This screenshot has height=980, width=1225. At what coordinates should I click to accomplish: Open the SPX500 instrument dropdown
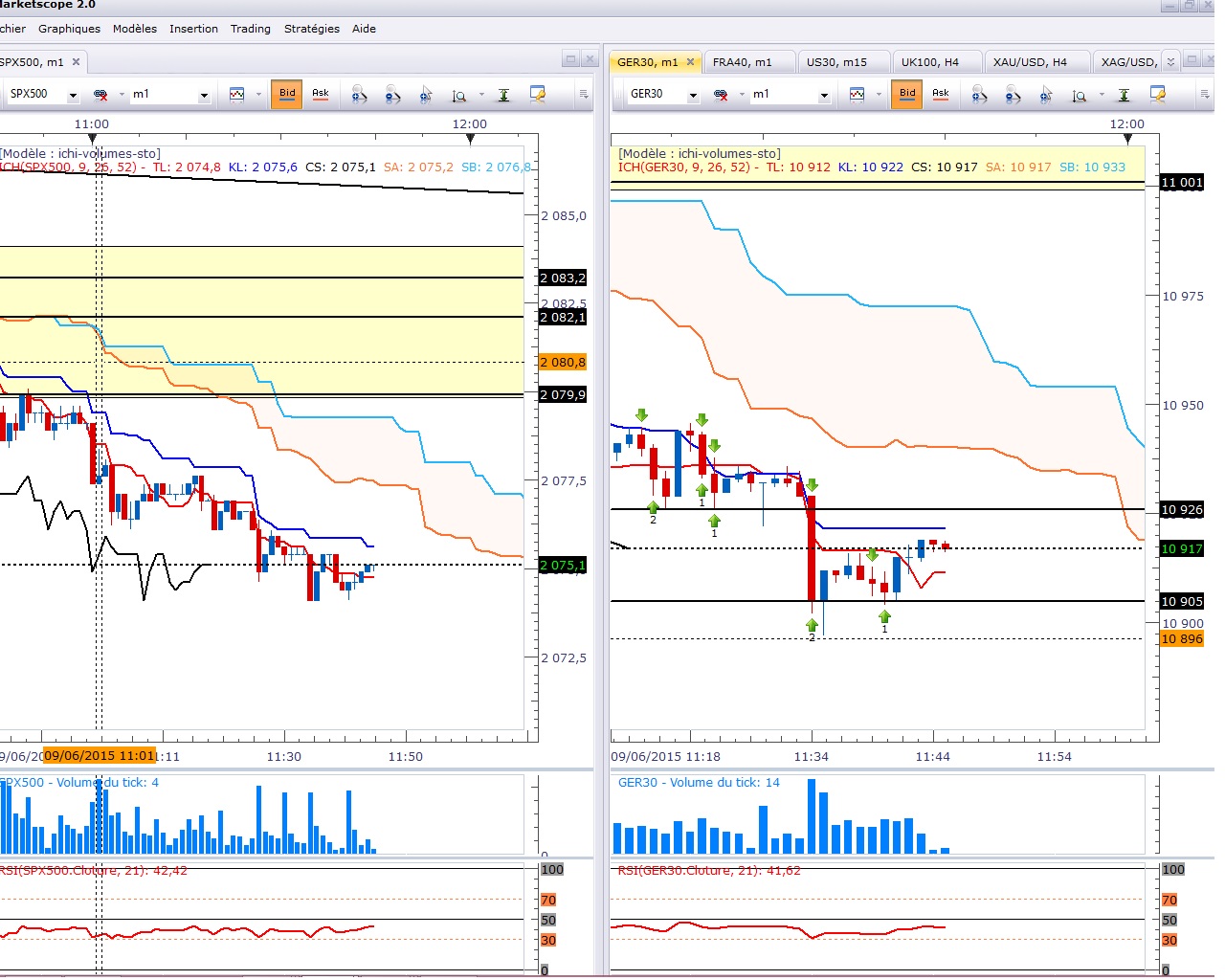pos(72,95)
